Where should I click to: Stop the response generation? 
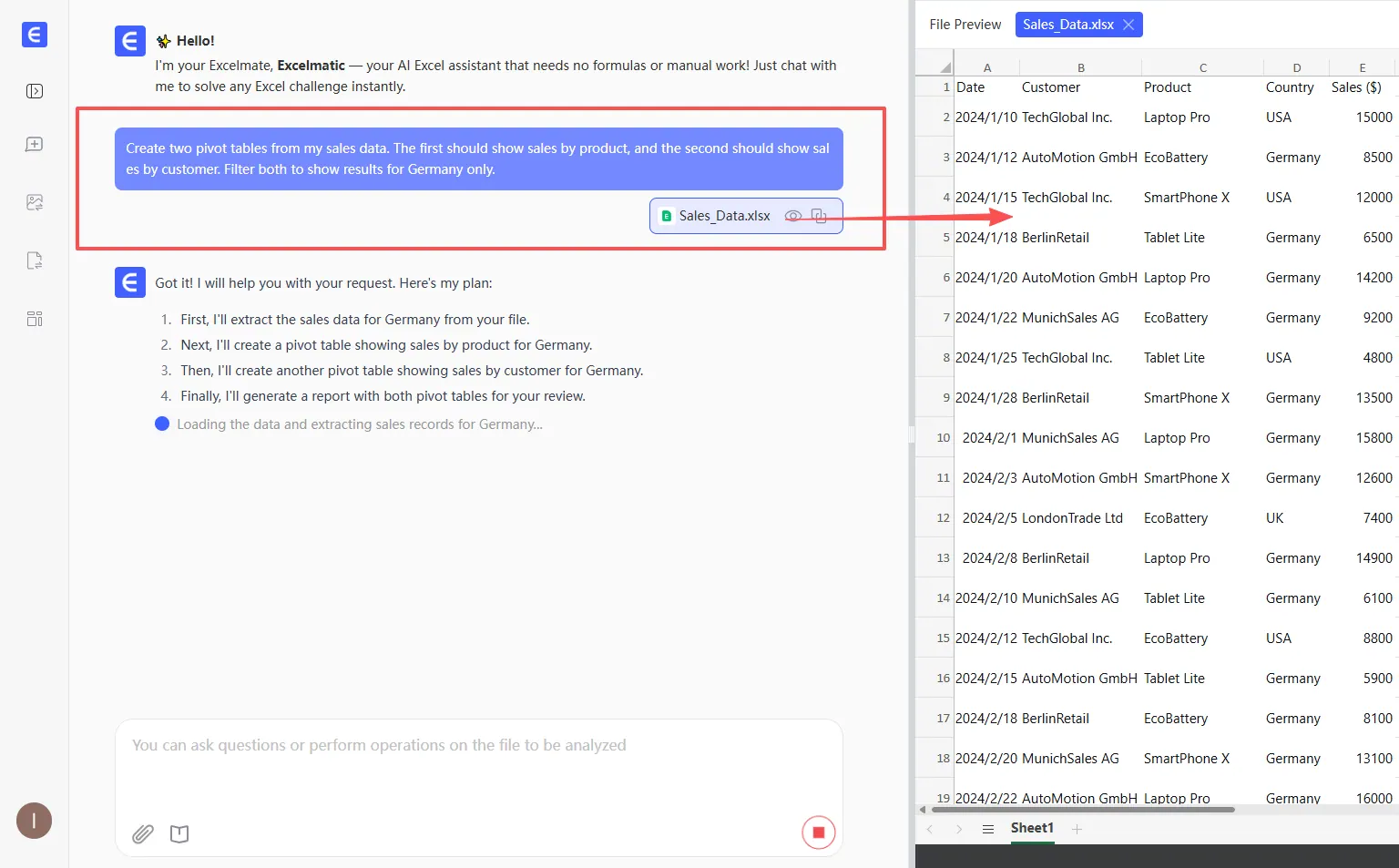coord(818,832)
